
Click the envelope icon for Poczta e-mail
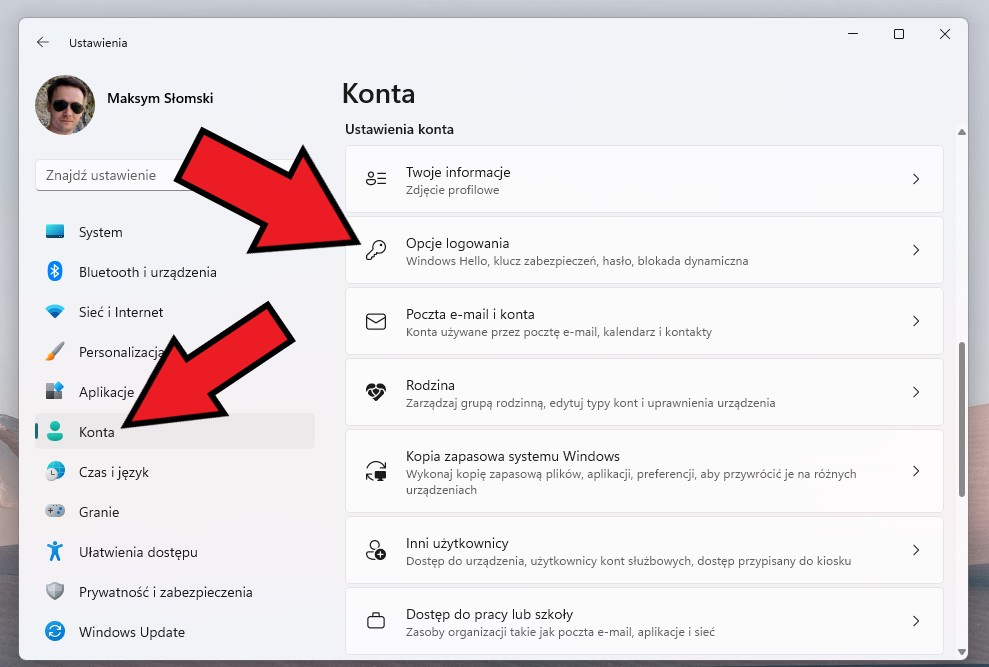point(375,321)
